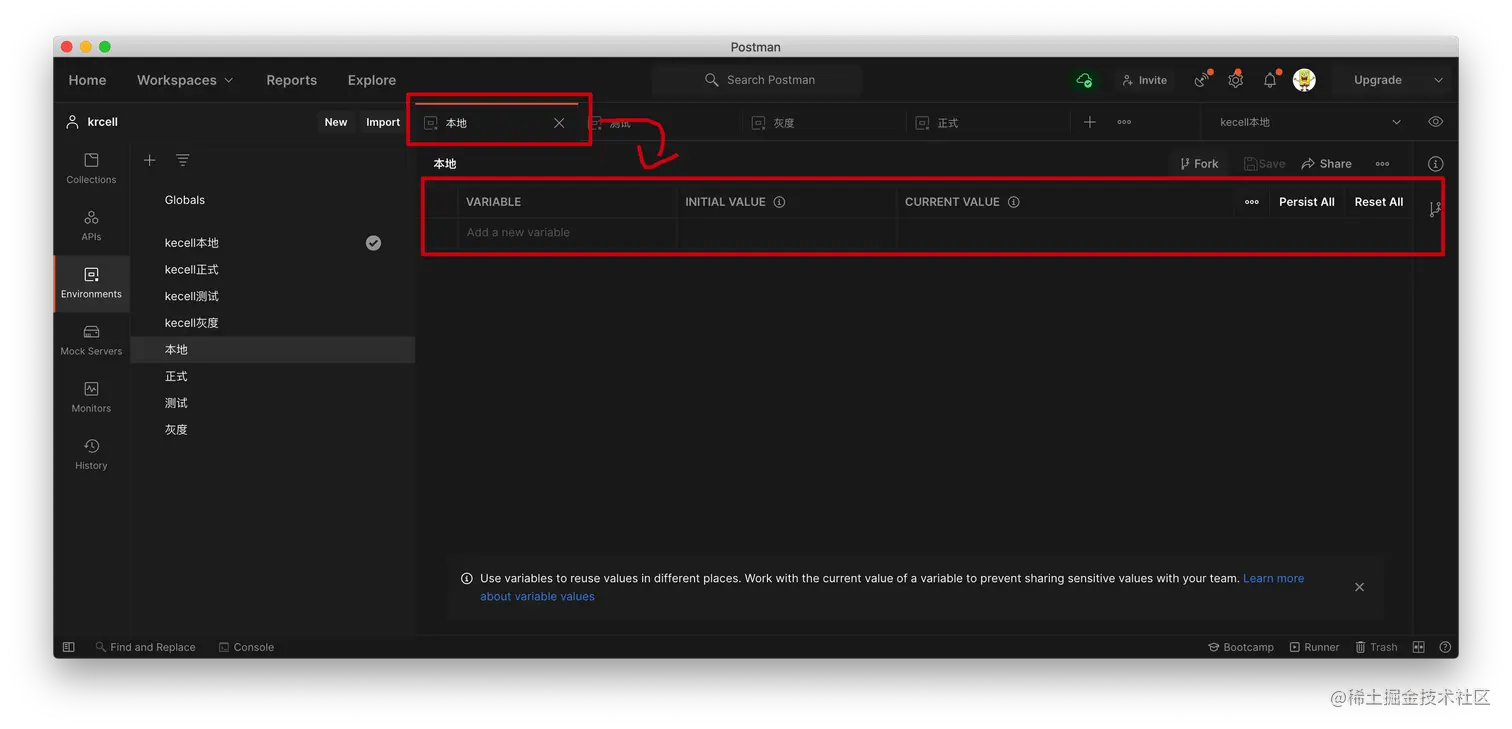Open the Collections sidebar section
This screenshot has height=729, width=1512.
(91, 168)
